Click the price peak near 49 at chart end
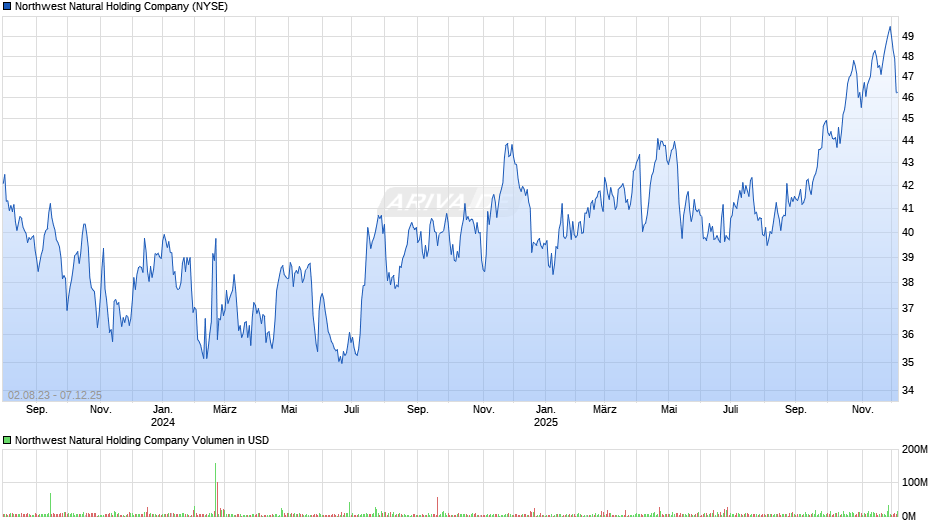Image resolution: width=940 pixels, height=526 pixels. (x=890, y=28)
